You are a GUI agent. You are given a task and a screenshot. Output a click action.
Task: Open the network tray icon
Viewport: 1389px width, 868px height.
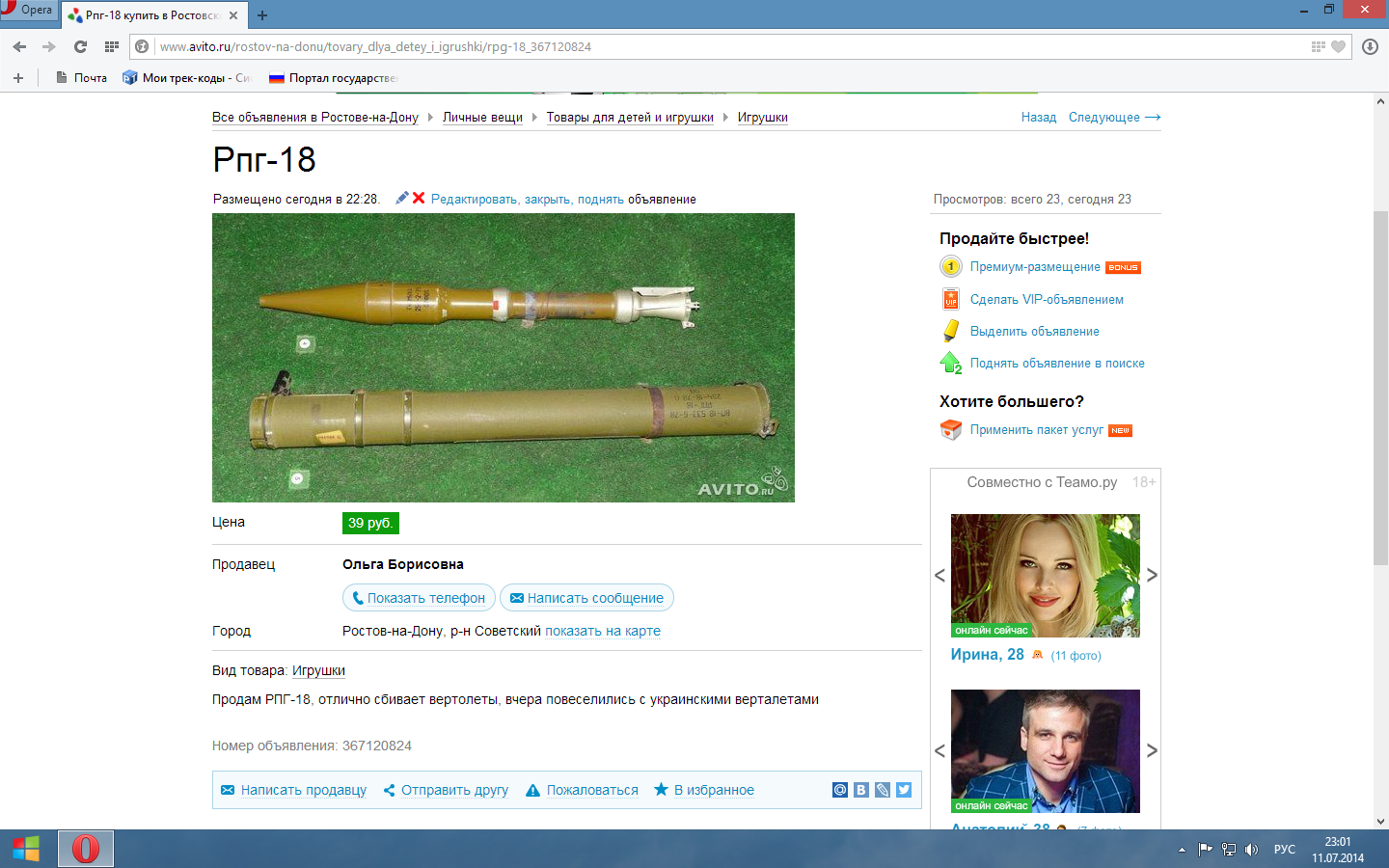(x=1229, y=850)
